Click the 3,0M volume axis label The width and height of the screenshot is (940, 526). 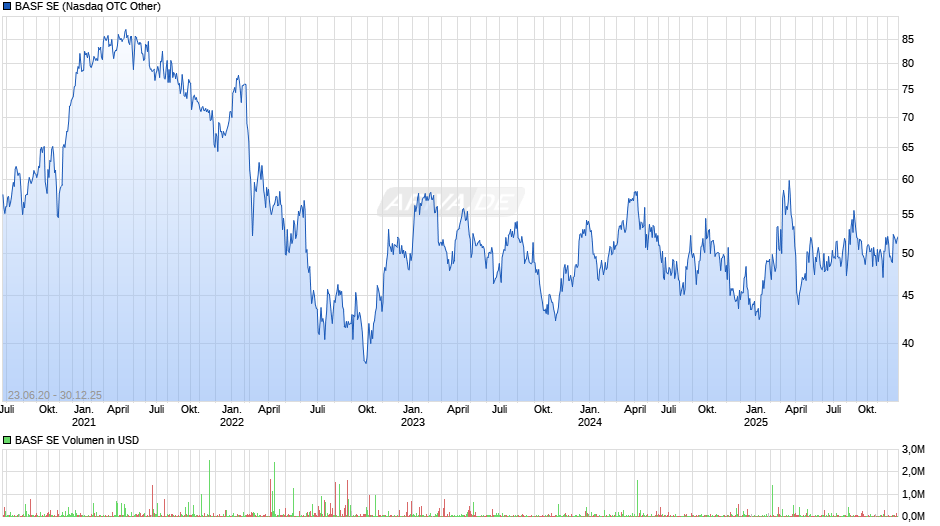coord(913,450)
